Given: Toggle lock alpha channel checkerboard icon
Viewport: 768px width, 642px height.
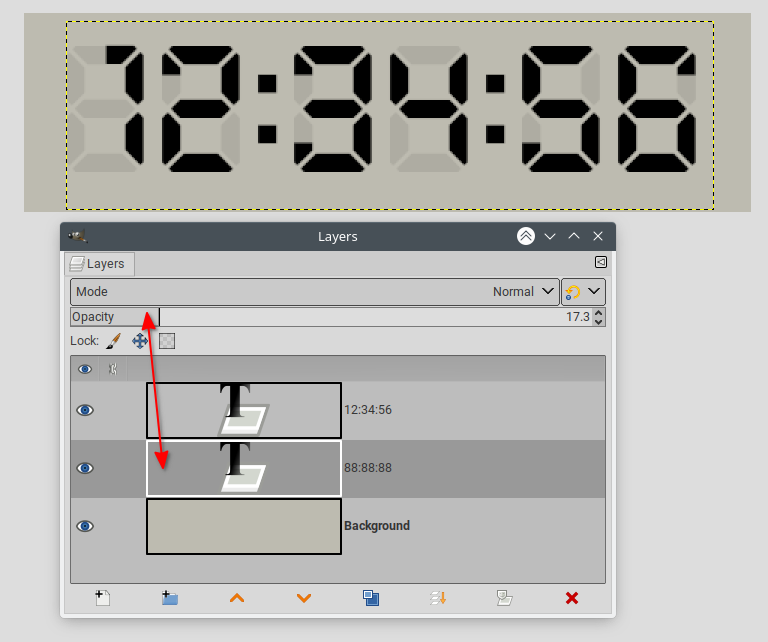Looking at the screenshot, I should pos(167,341).
